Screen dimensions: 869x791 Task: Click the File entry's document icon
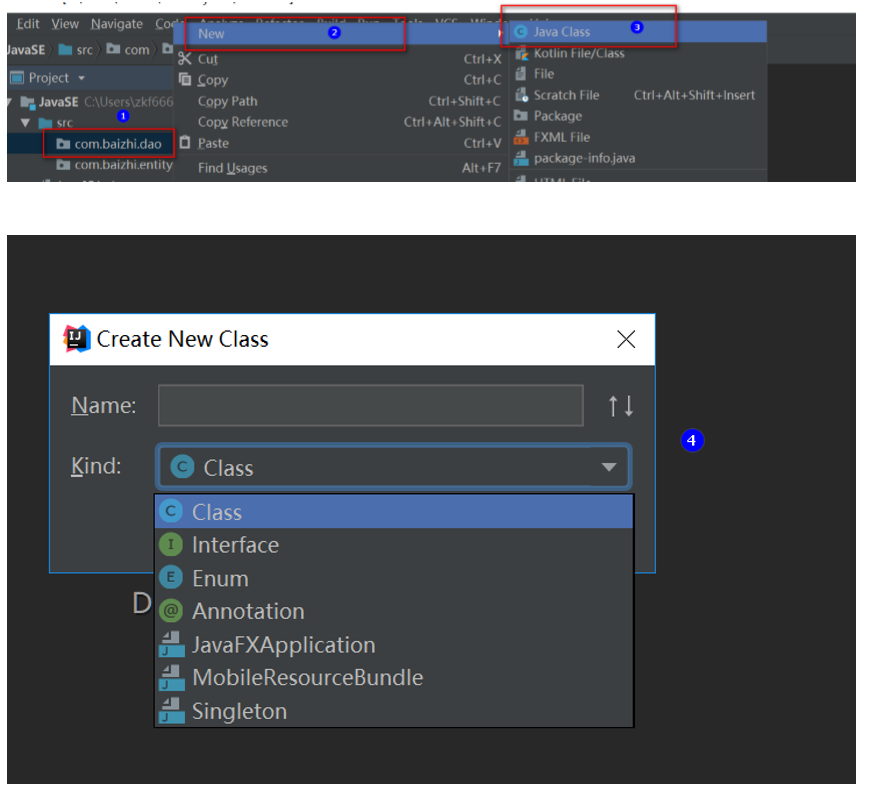point(520,73)
